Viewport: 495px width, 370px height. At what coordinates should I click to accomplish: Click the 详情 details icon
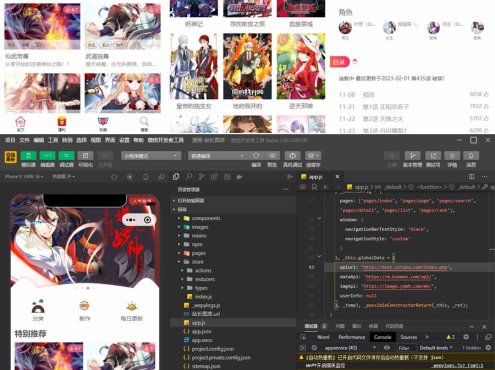[452, 156]
